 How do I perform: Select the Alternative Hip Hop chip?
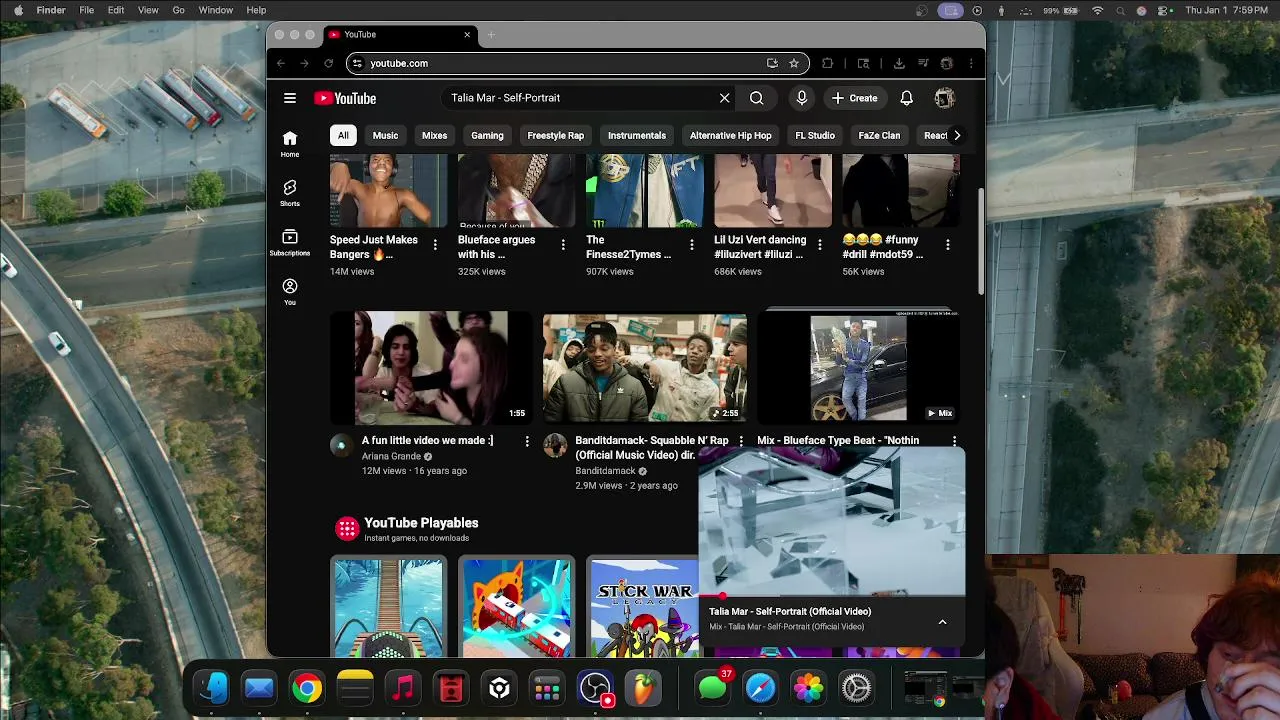click(731, 135)
